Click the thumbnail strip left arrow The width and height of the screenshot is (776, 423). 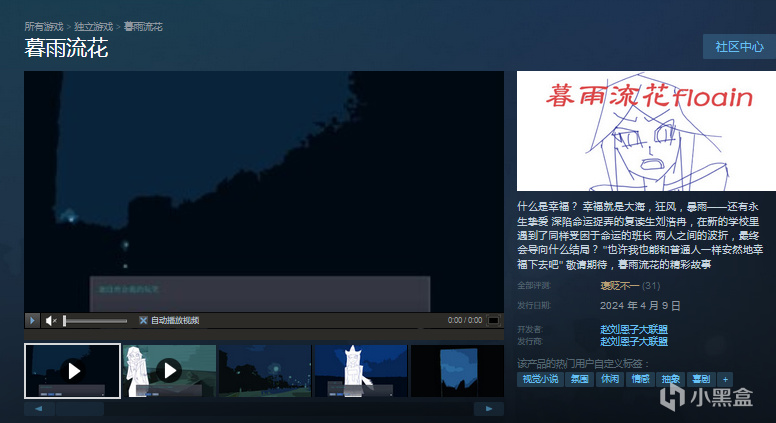(x=39, y=409)
